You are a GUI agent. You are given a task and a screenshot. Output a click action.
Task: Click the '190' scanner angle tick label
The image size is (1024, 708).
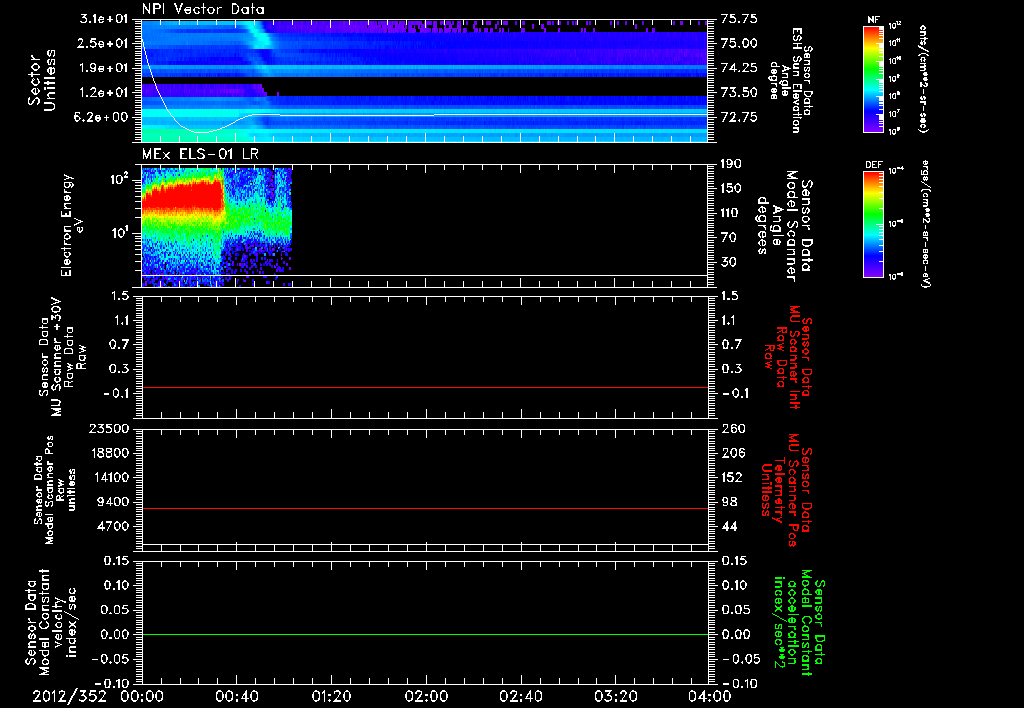(x=731, y=164)
